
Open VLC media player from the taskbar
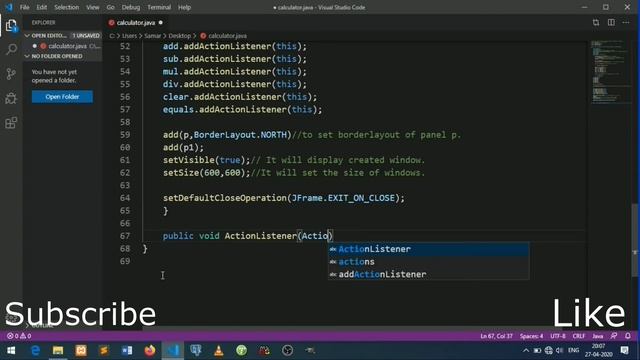pos(219,350)
